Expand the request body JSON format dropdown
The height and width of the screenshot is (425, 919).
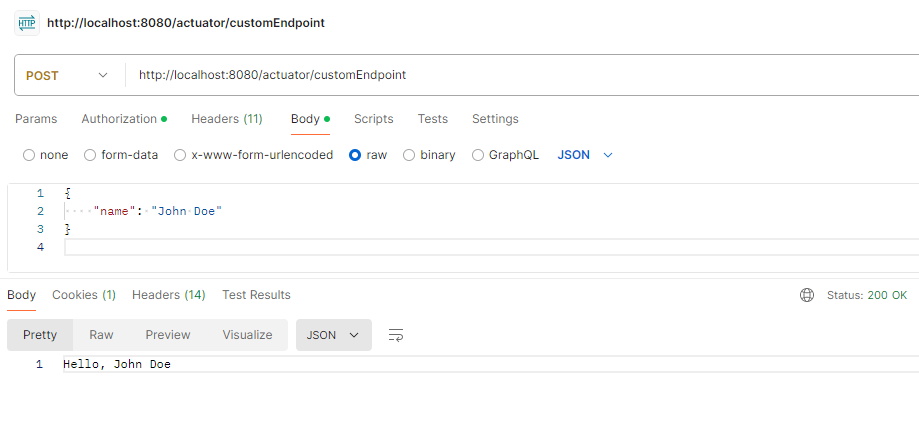584,155
